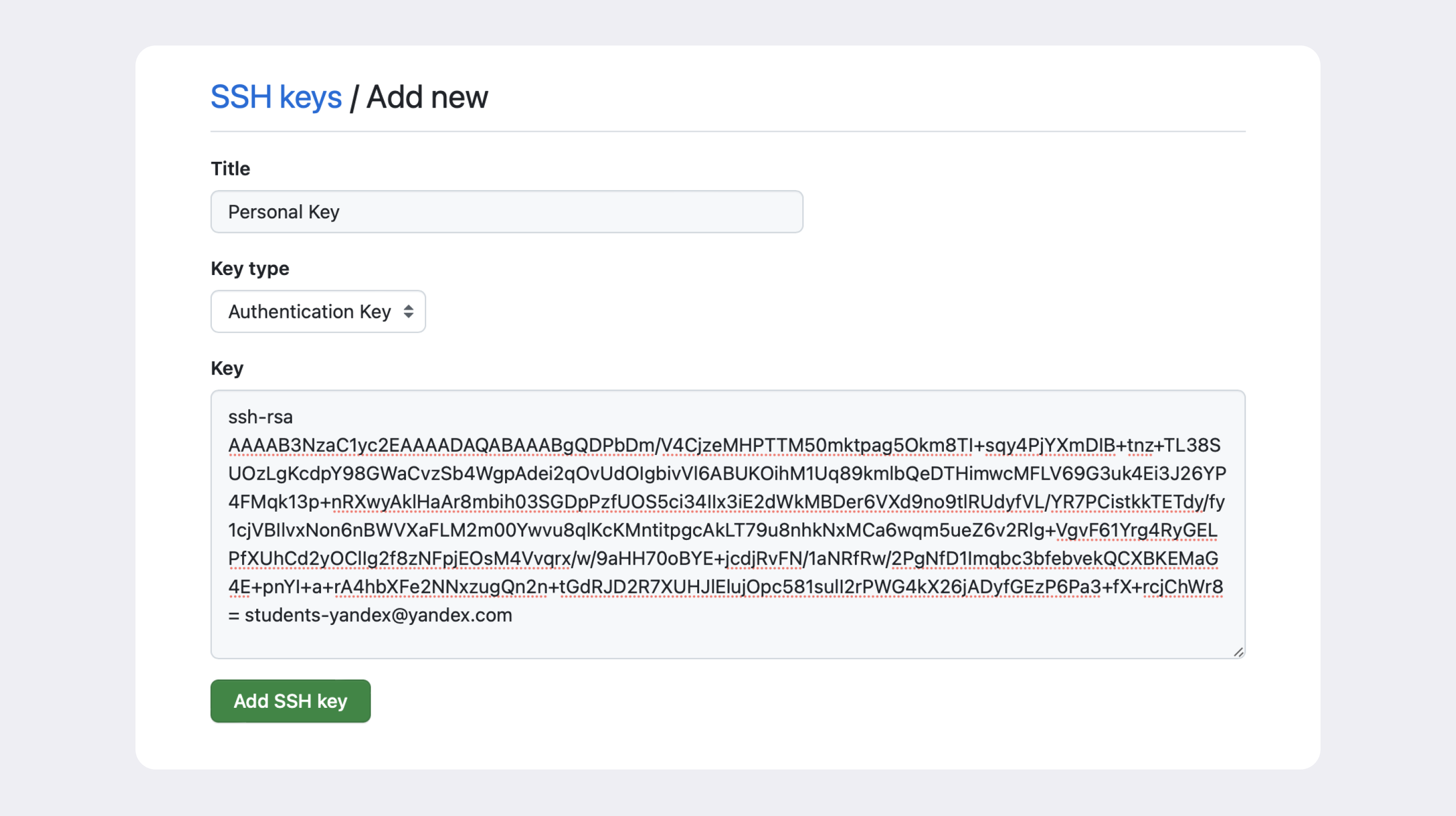This screenshot has height=816, width=1456.
Task: Click empty area below email in Key textarea
Action: pos(728,642)
